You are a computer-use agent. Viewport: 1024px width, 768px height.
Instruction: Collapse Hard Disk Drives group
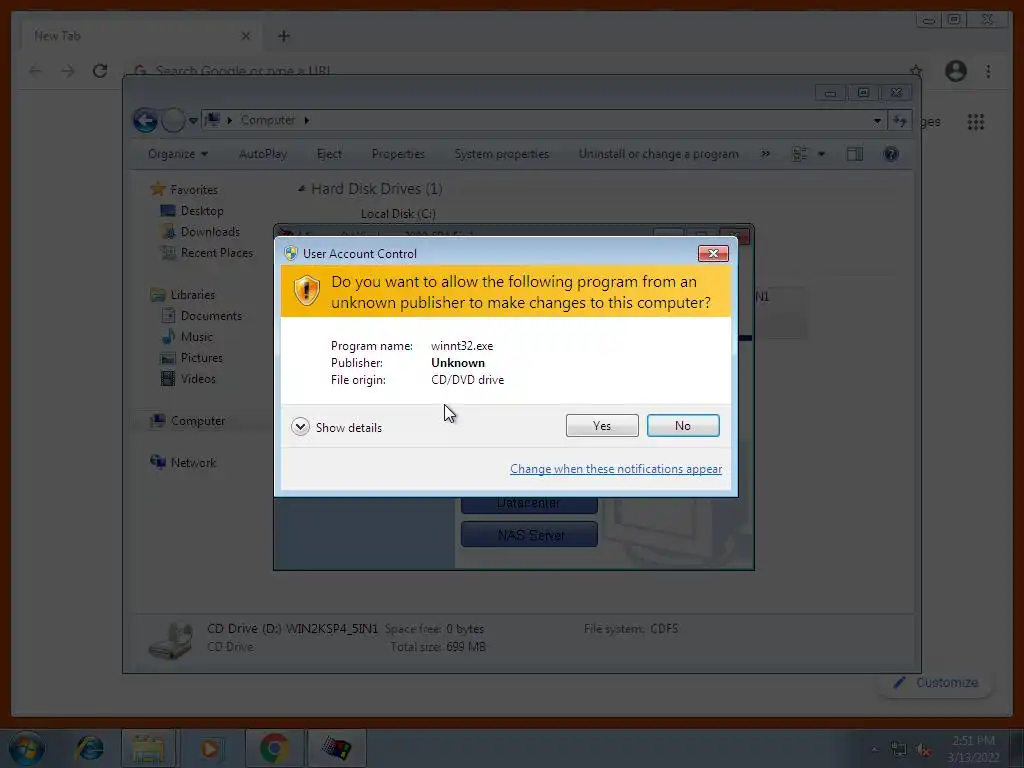click(x=301, y=189)
